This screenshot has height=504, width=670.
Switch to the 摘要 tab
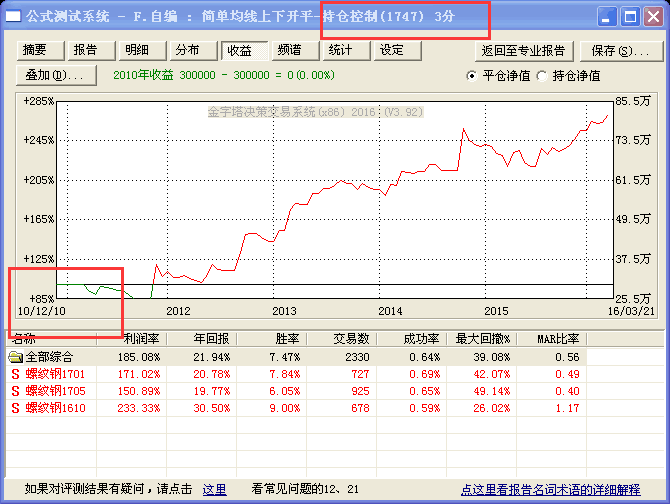coord(36,51)
